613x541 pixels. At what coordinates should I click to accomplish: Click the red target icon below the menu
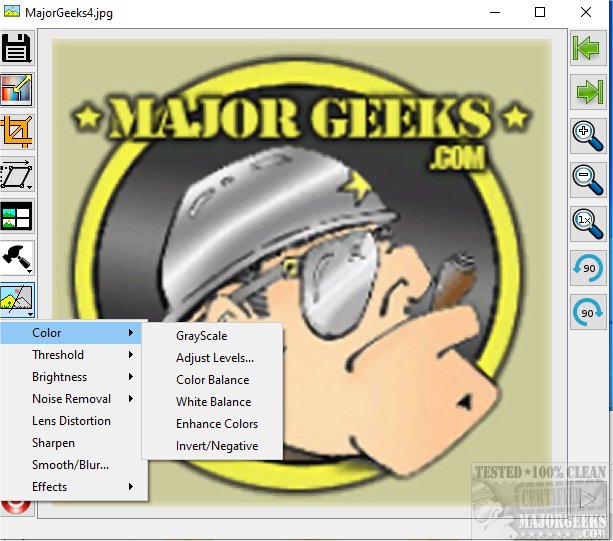16,507
